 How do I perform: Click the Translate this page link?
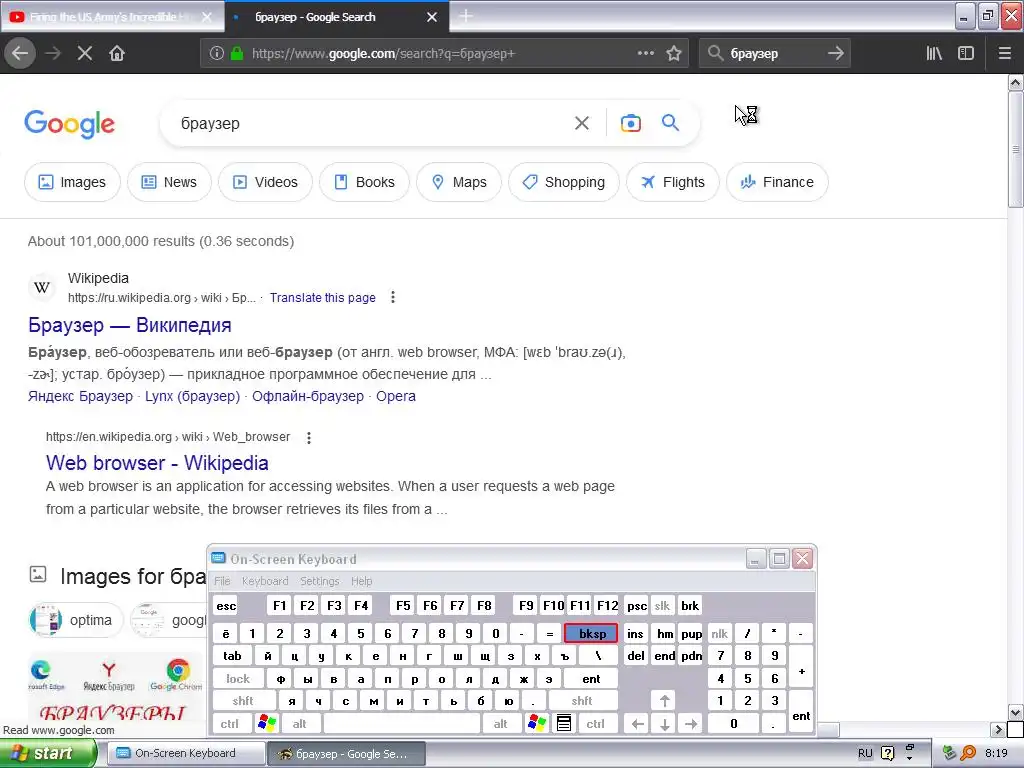pos(323,298)
